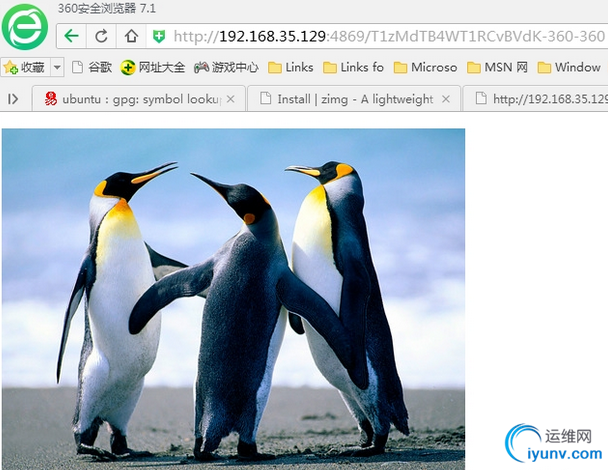Reload the page with the refresh icon
This screenshot has height=470, width=608.
coord(101,36)
